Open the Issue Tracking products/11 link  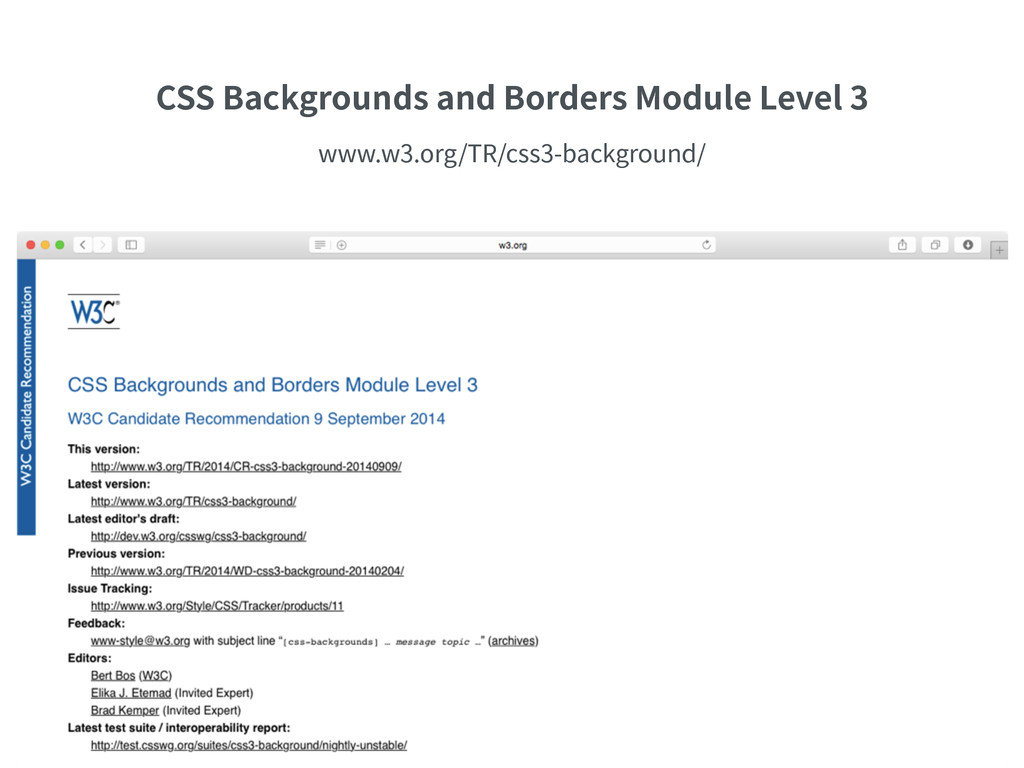pyautogui.click(x=217, y=605)
